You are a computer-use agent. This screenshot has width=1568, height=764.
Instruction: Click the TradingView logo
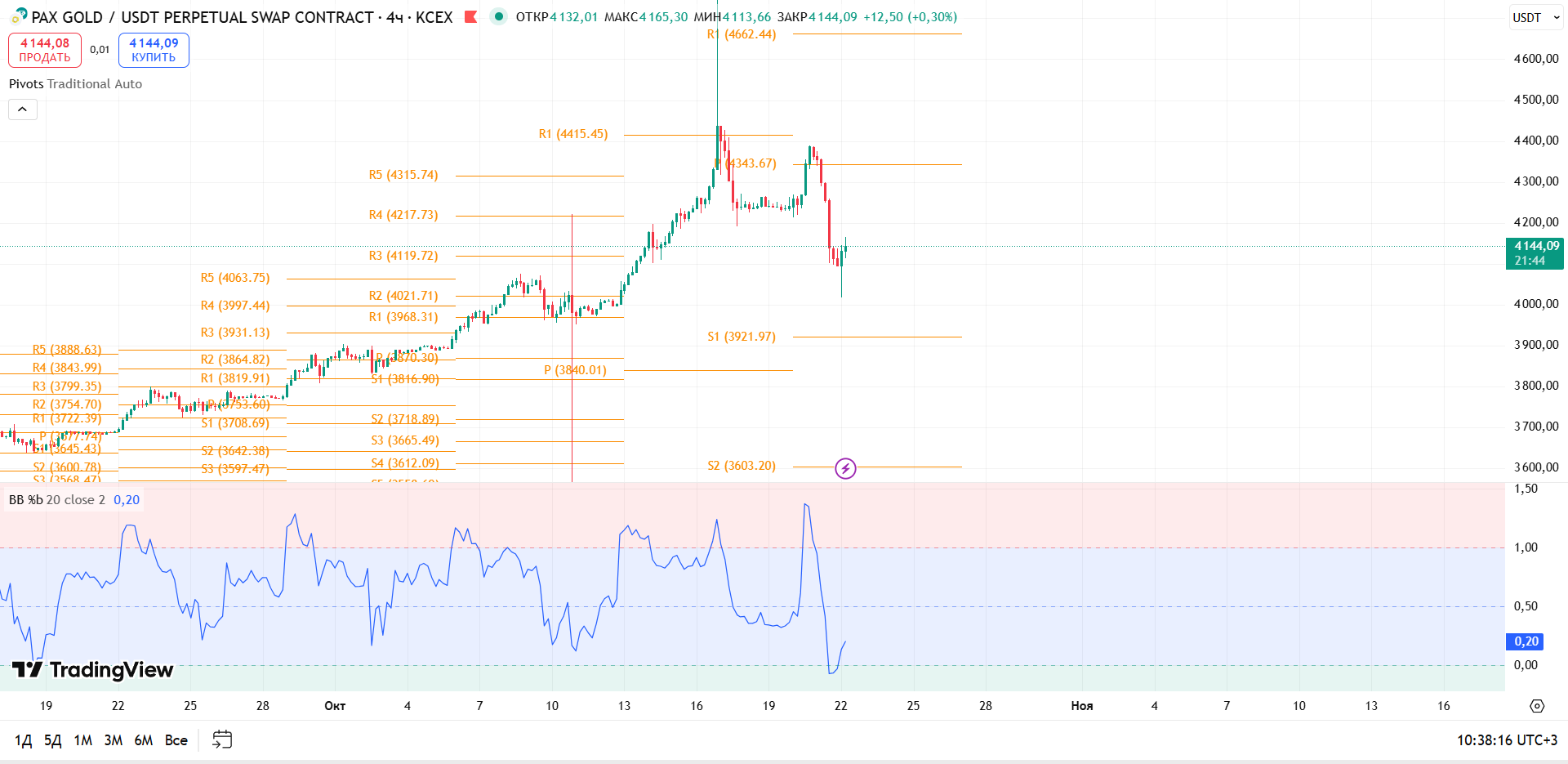pos(92,670)
